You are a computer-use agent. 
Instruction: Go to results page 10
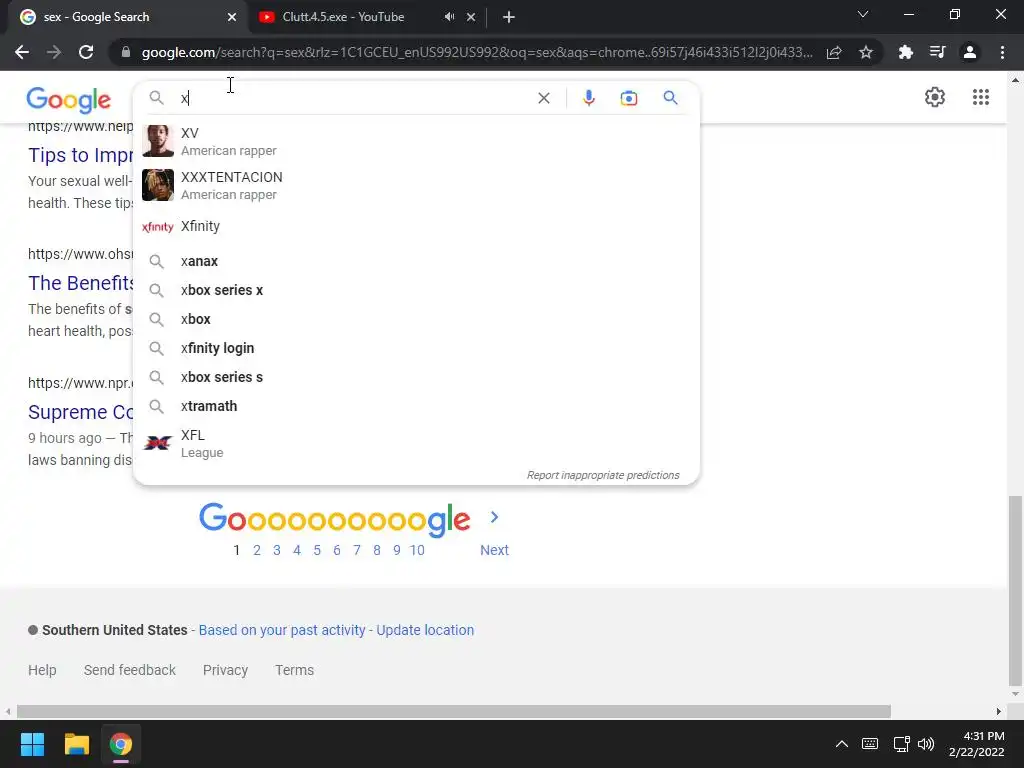point(417,551)
